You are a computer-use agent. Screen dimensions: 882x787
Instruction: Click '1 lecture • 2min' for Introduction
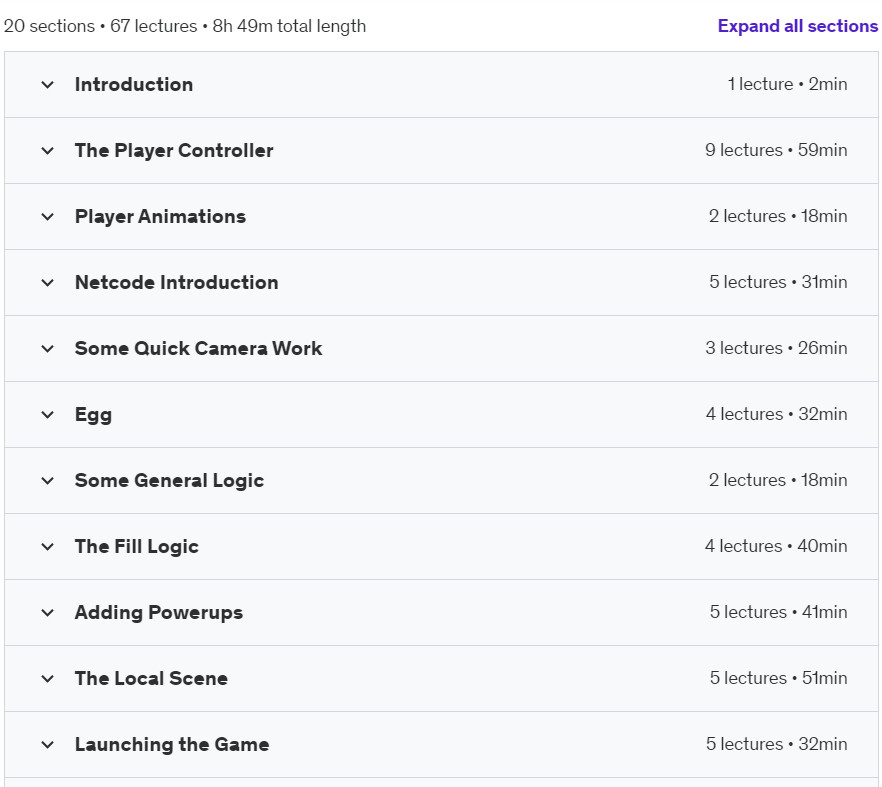[x=788, y=84]
